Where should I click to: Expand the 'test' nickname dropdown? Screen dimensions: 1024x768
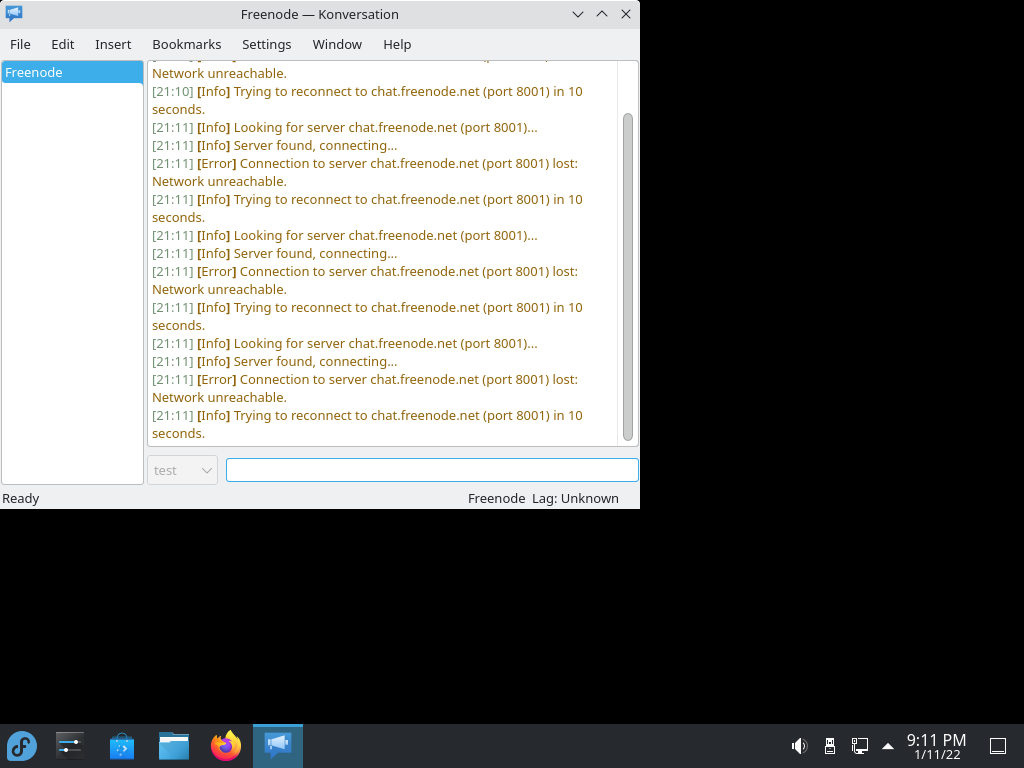point(182,470)
